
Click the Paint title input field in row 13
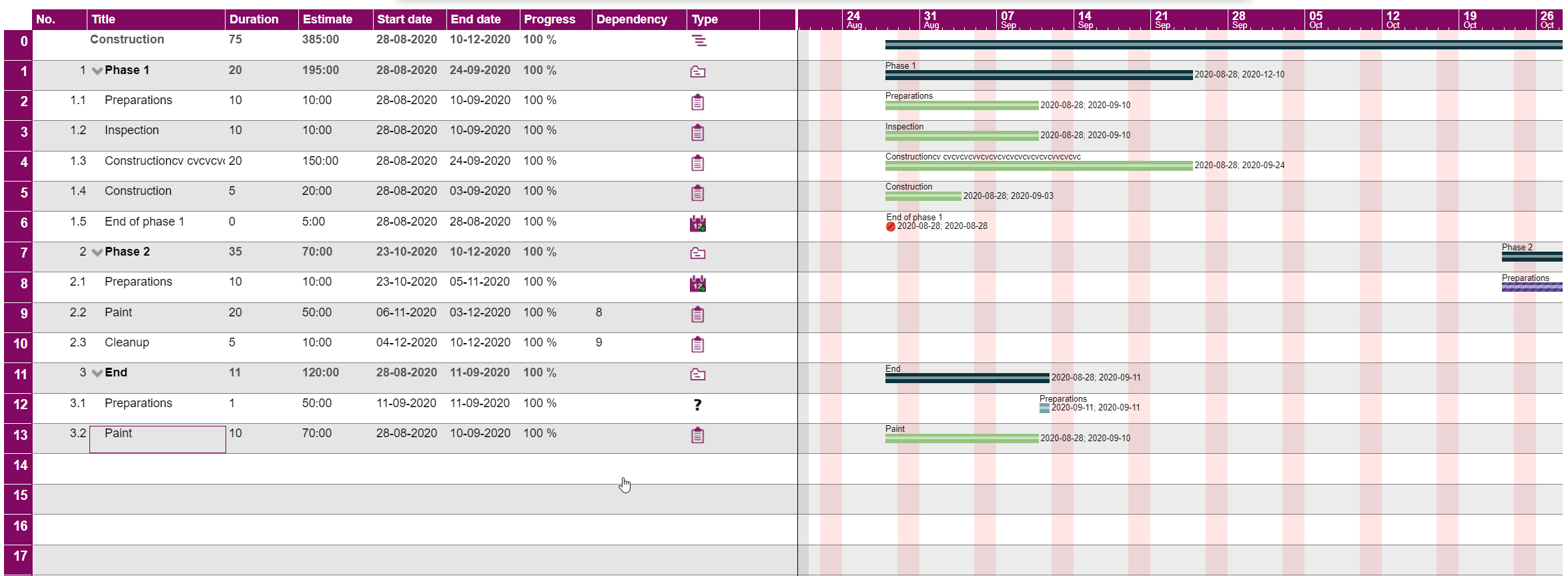(157, 439)
